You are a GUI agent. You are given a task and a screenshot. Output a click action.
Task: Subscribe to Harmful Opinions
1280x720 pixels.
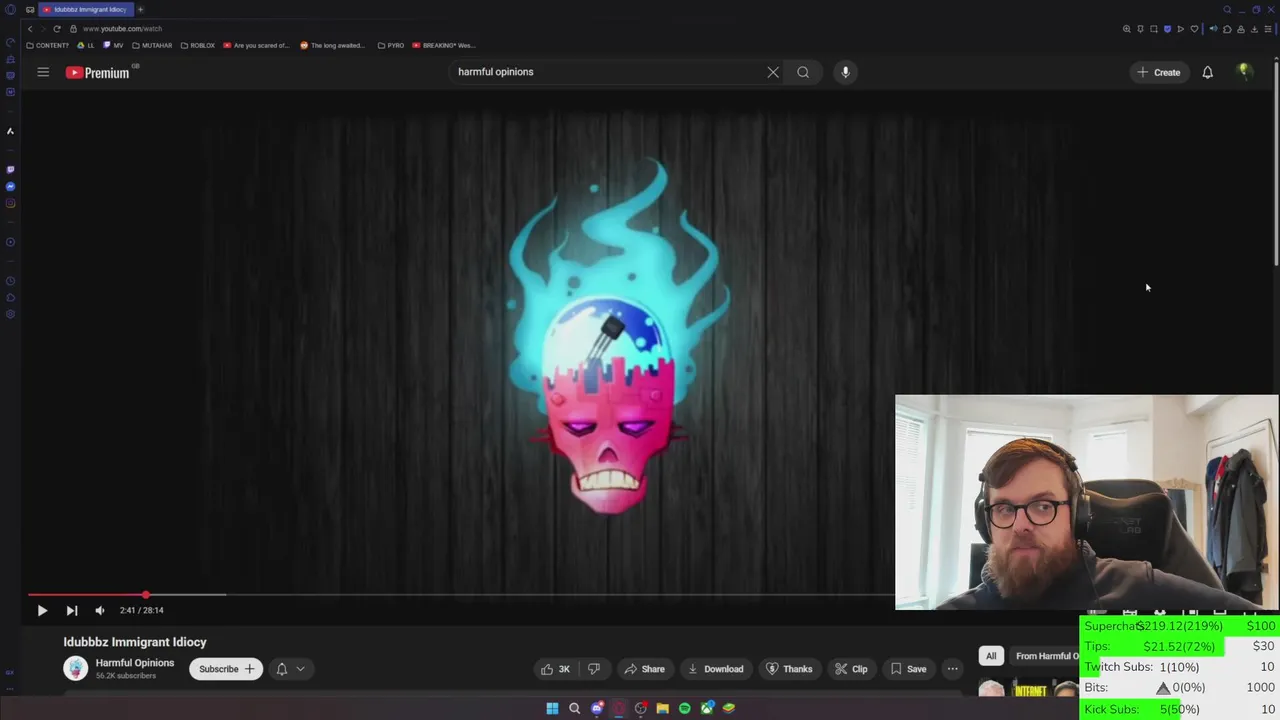[226, 669]
